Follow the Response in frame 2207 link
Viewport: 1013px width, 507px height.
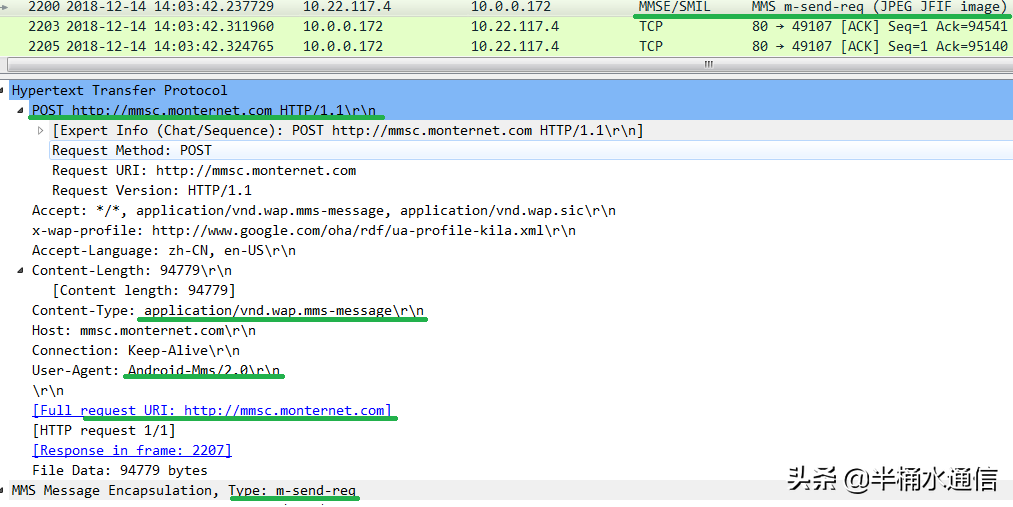coord(132,451)
